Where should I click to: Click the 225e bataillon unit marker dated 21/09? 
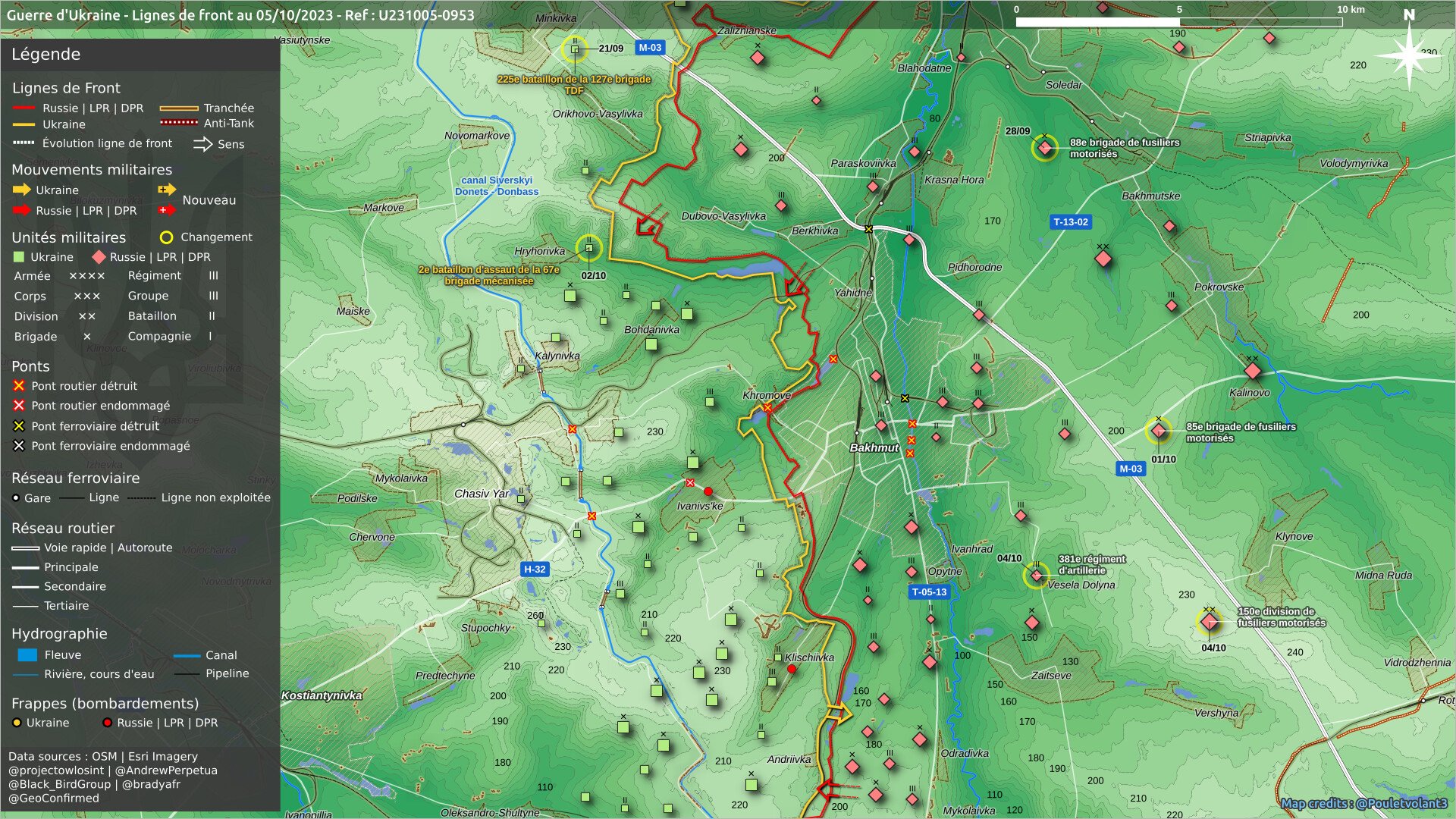click(575, 49)
